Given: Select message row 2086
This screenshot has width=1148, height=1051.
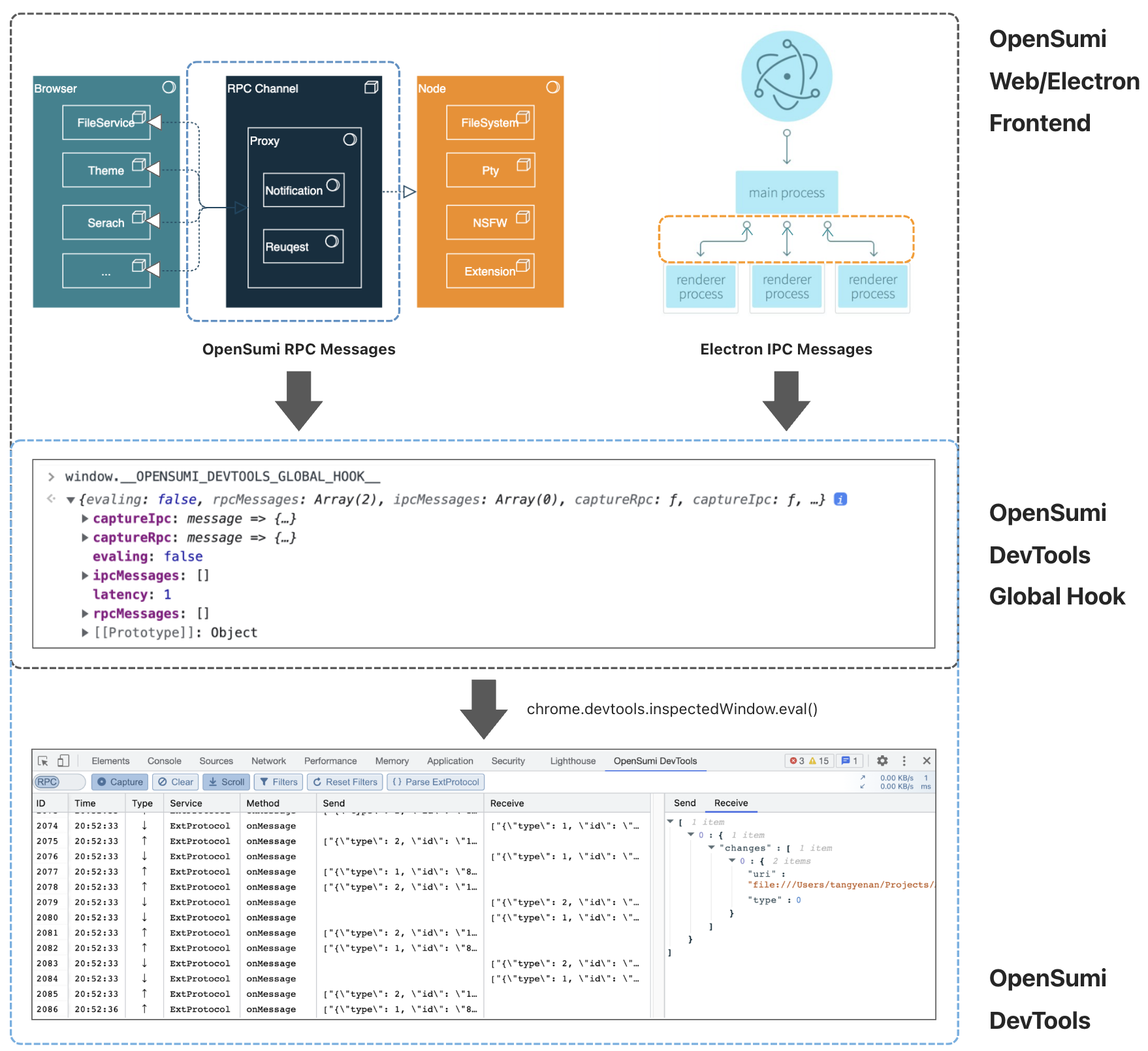Looking at the screenshot, I should (x=341, y=1009).
